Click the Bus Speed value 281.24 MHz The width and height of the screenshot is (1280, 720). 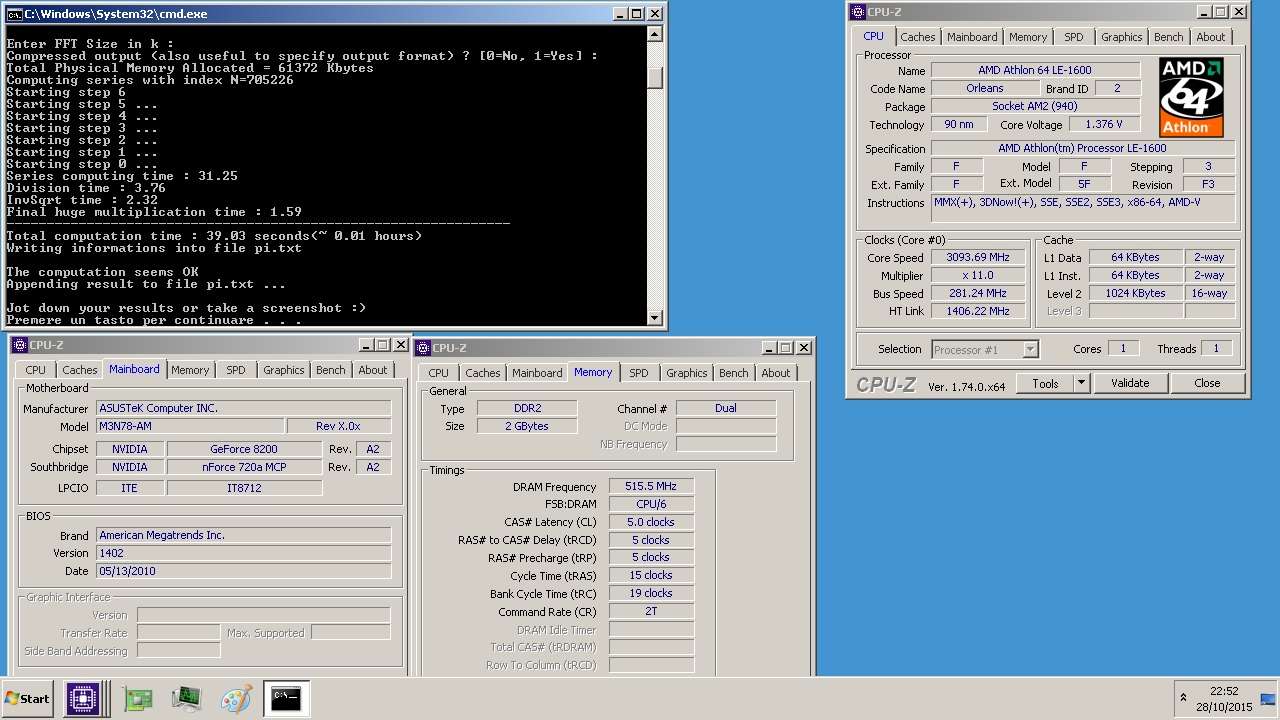point(978,294)
